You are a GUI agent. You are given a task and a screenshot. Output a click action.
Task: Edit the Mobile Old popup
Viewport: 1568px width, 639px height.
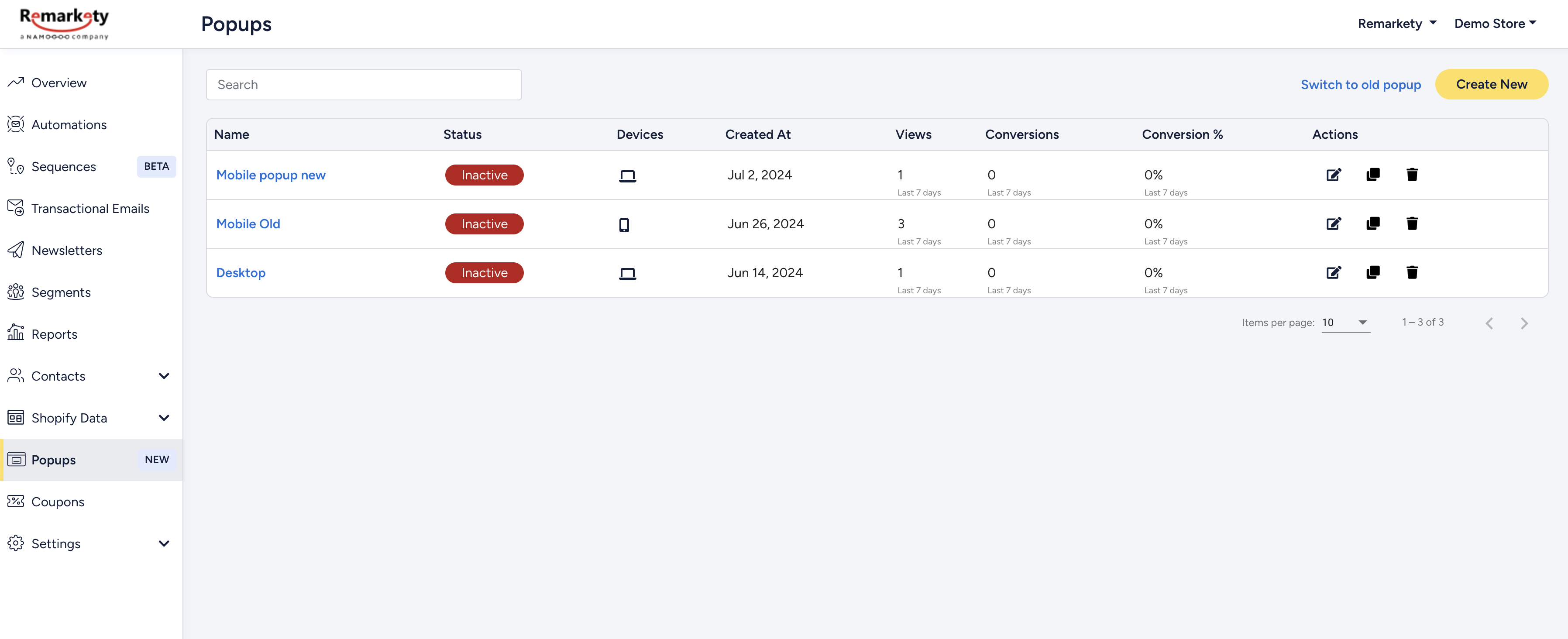coord(1334,223)
